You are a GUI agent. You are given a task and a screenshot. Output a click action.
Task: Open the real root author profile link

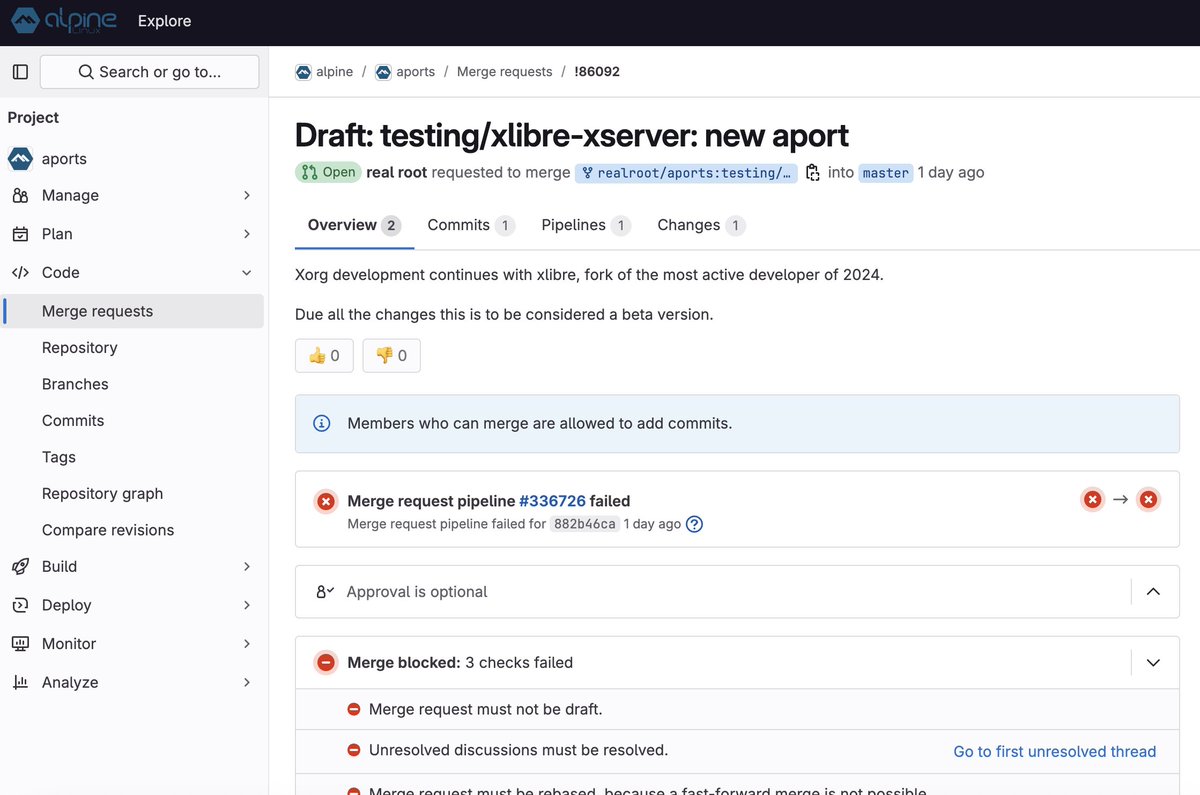pos(397,172)
